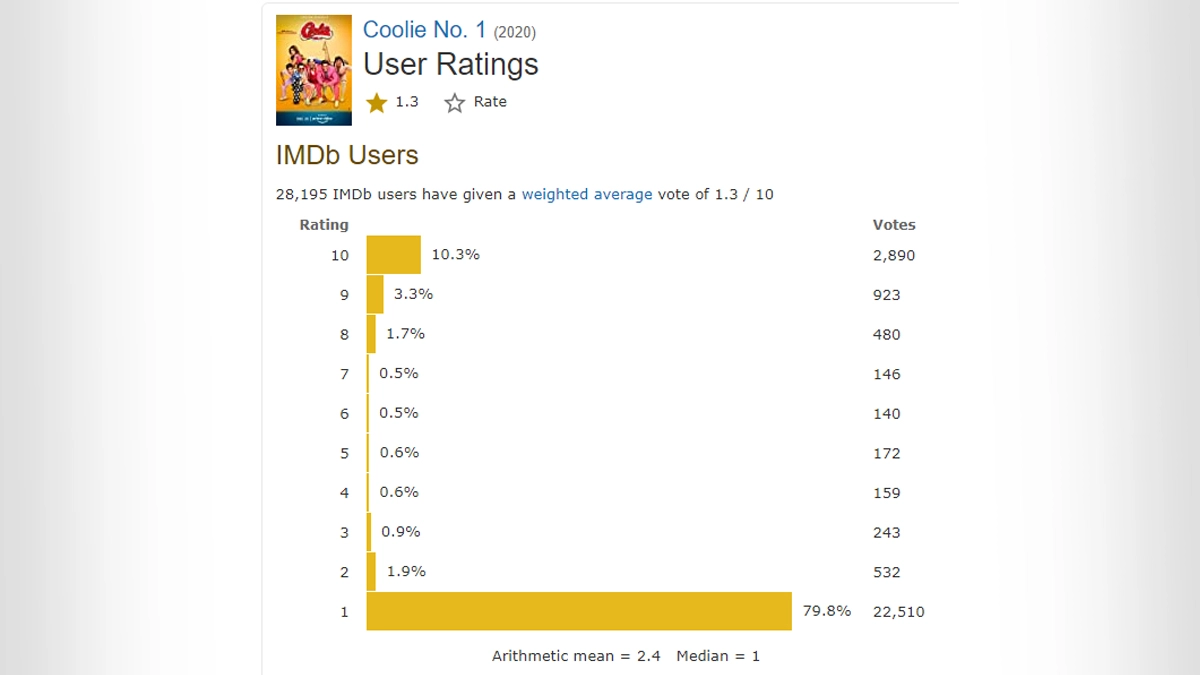The width and height of the screenshot is (1200, 675).
Task: Click the 2,890 votes count
Action: [894, 255]
